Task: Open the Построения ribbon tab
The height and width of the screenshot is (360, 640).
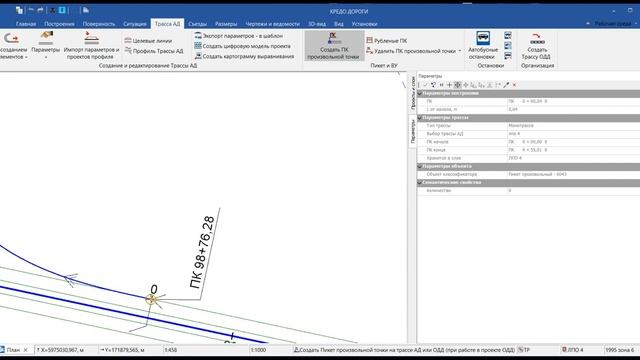Action: pos(59,24)
